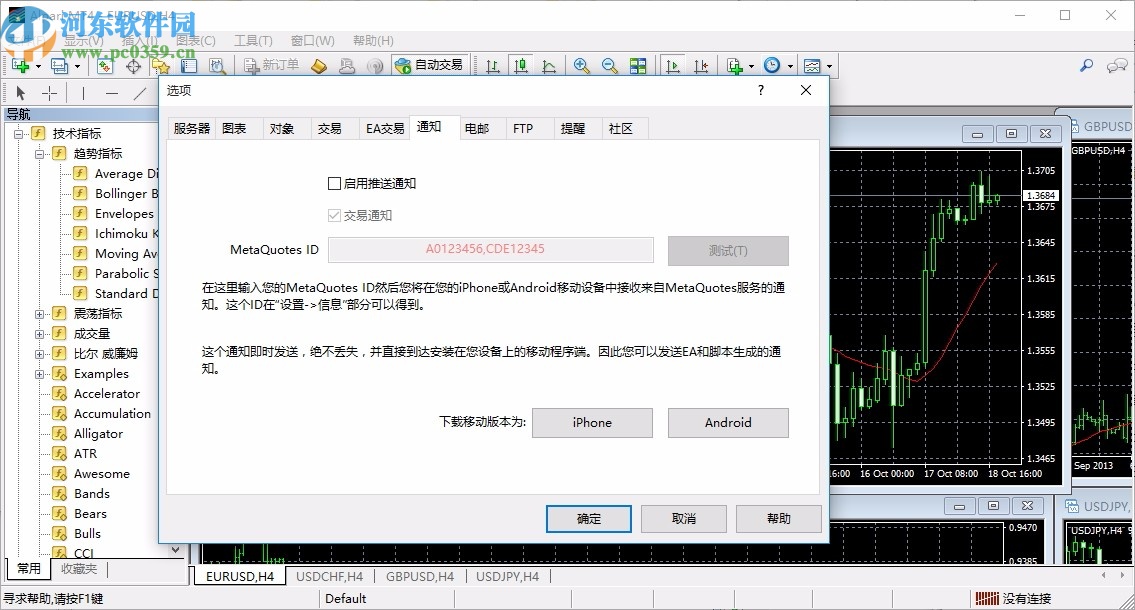Screen dimensions: 1135x610
Task: Switch to bar chart icon
Action: click(x=493, y=67)
